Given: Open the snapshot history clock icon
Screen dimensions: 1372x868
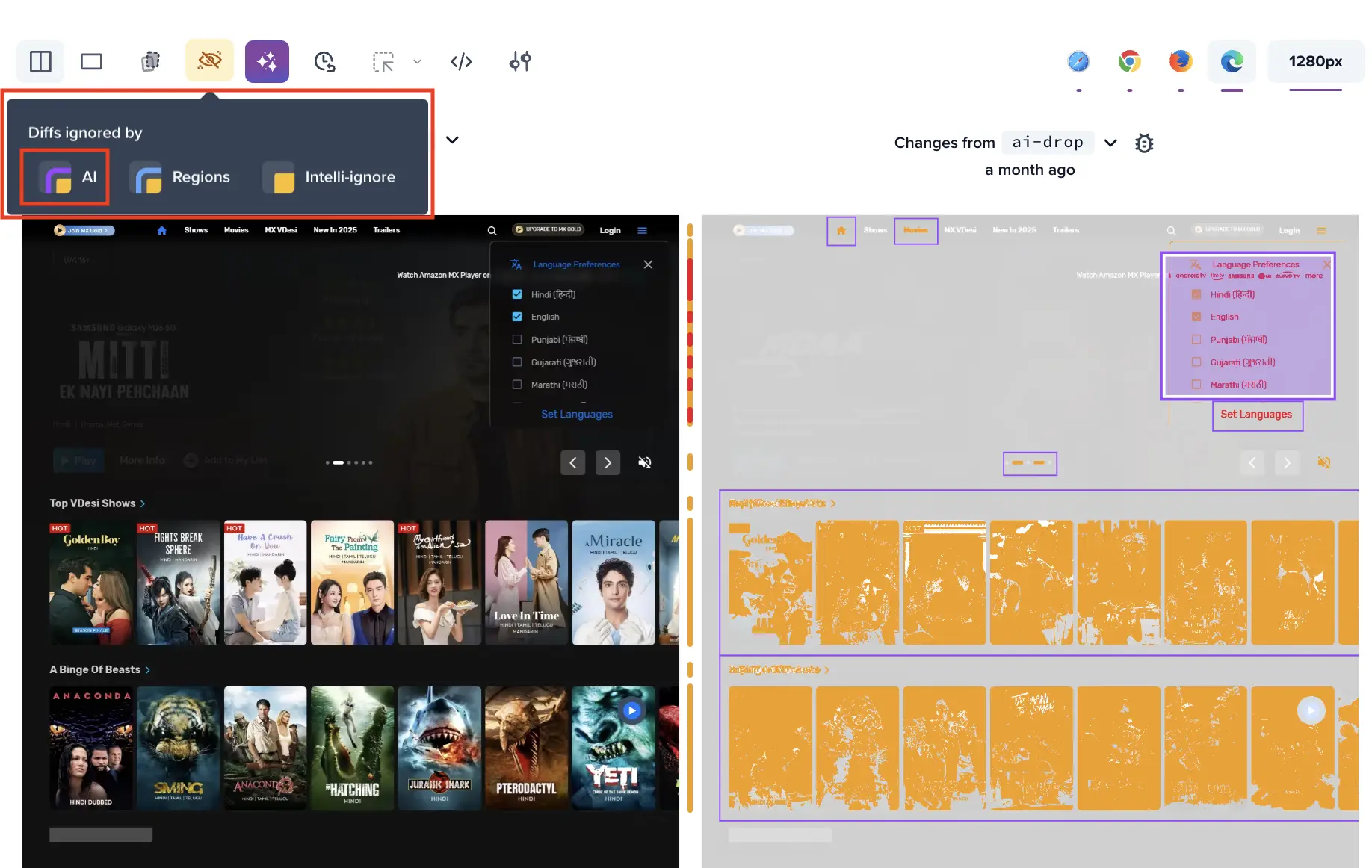Looking at the screenshot, I should [324, 61].
